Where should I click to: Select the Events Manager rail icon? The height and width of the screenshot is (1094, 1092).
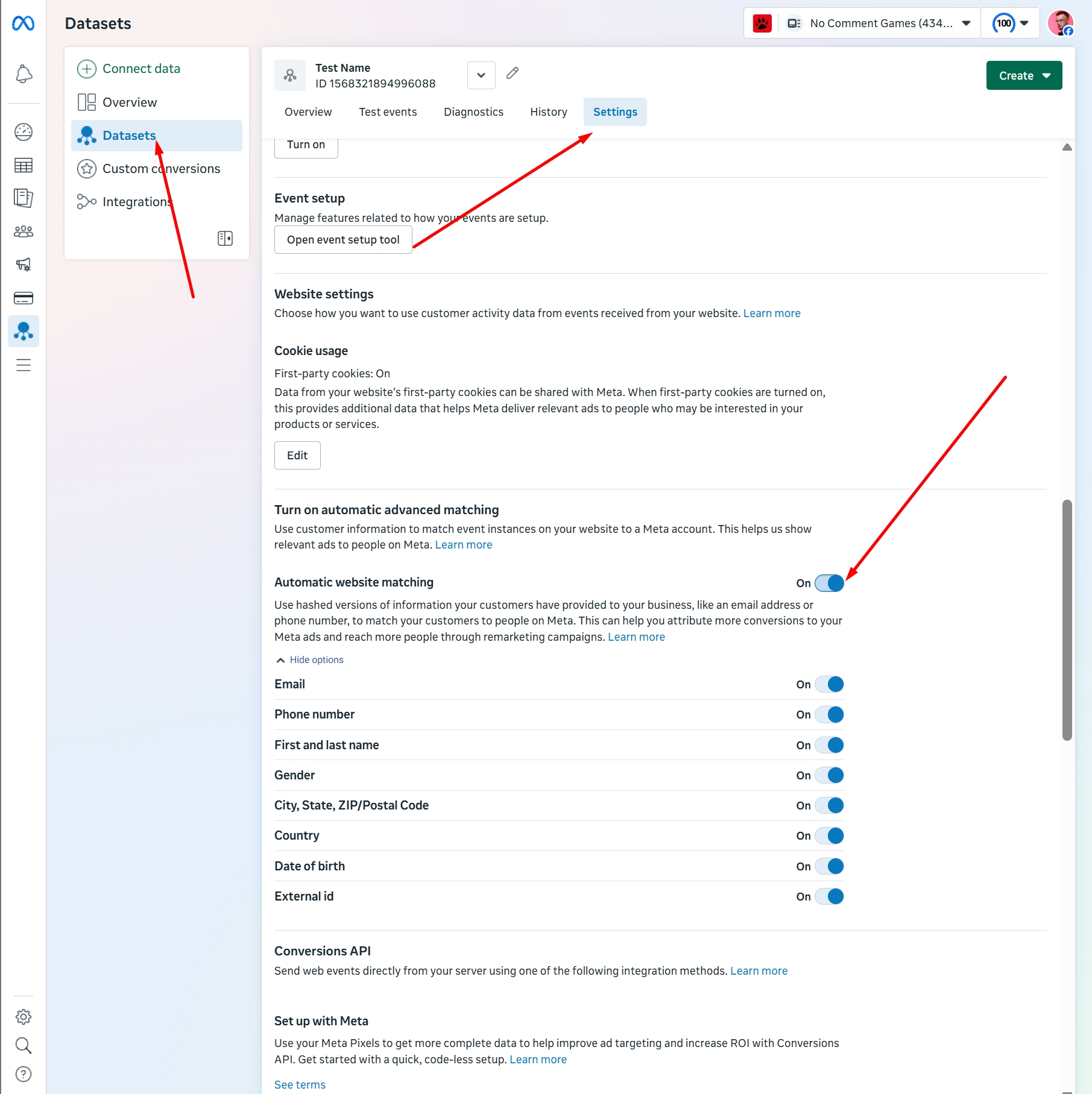(24, 331)
